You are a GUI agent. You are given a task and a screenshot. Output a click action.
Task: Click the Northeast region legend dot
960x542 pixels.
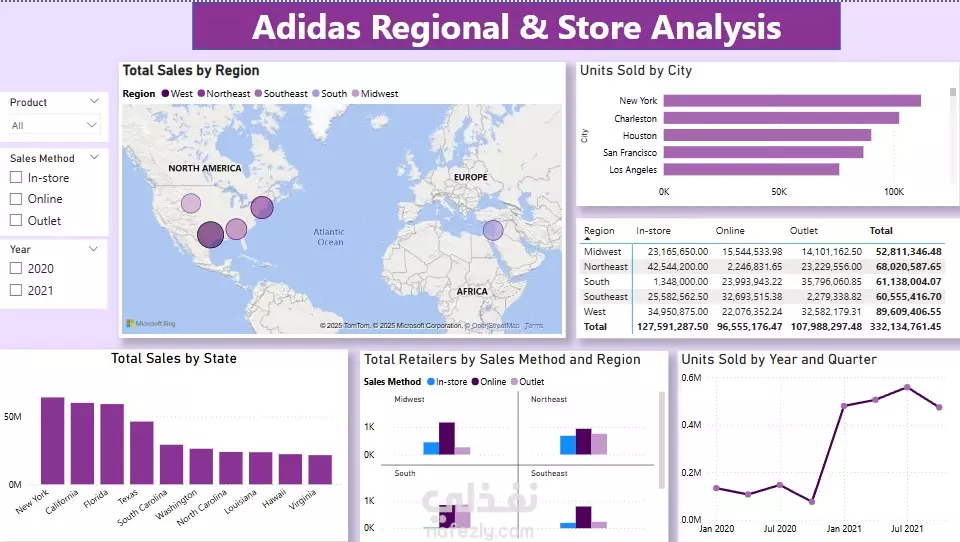tap(201, 94)
